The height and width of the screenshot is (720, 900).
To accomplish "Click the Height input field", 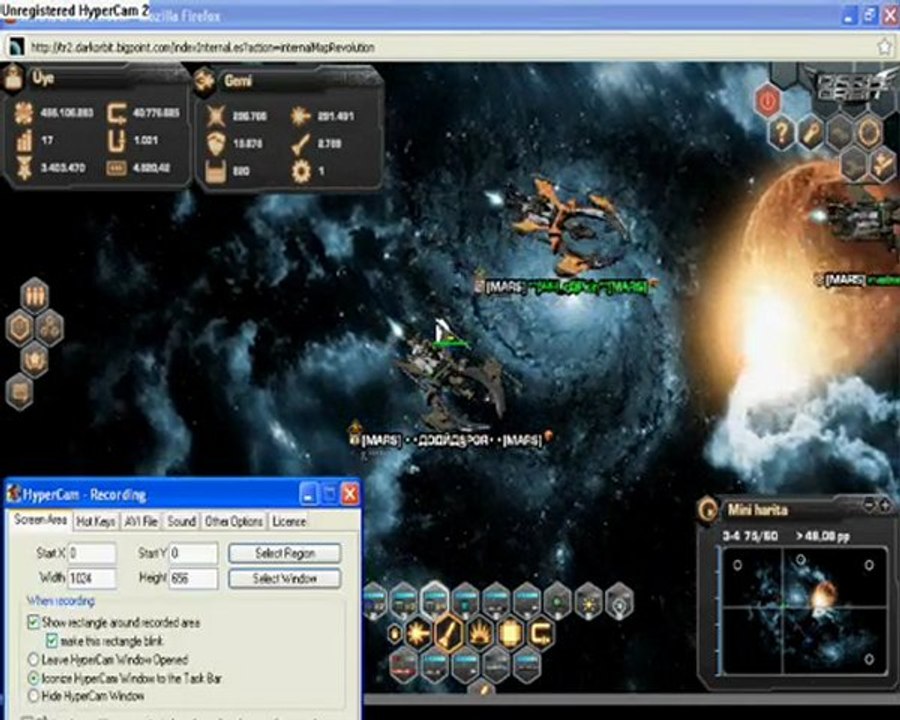I will pyautogui.click(x=193, y=578).
